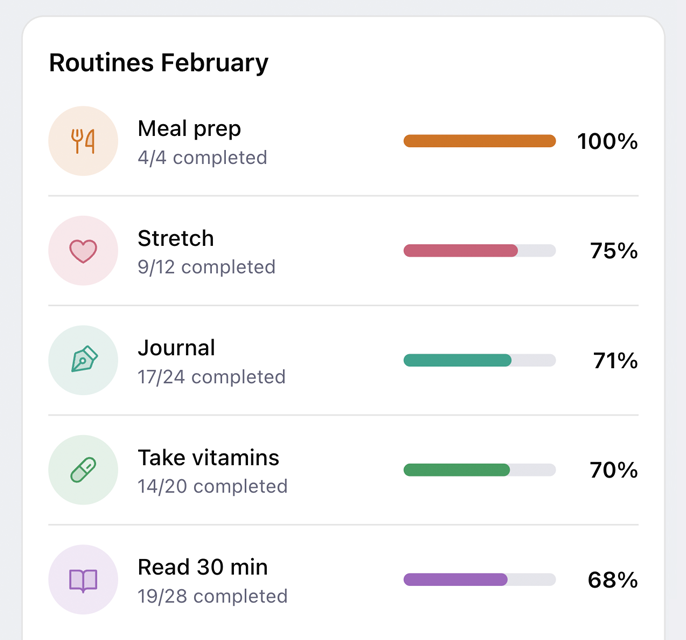The height and width of the screenshot is (640, 686).
Task: Click the orange Meal prep progress bar
Action: (x=479, y=141)
